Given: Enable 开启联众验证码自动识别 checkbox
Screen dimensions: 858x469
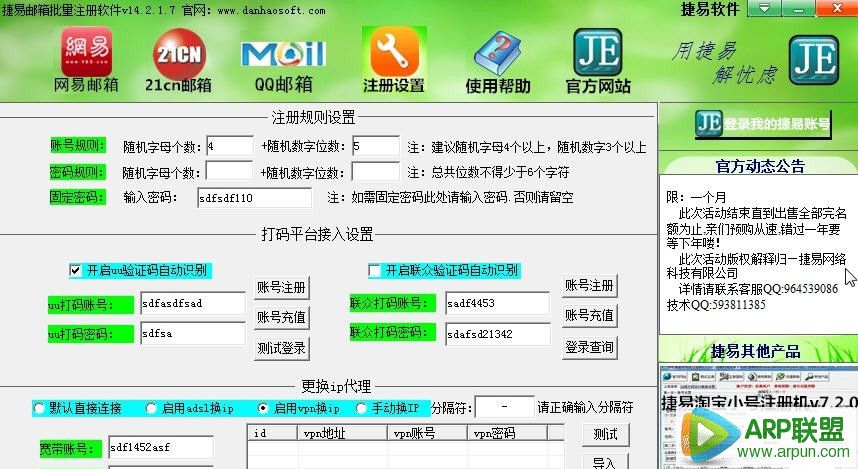Looking at the screenshot, I should click(x=374, y=270).
